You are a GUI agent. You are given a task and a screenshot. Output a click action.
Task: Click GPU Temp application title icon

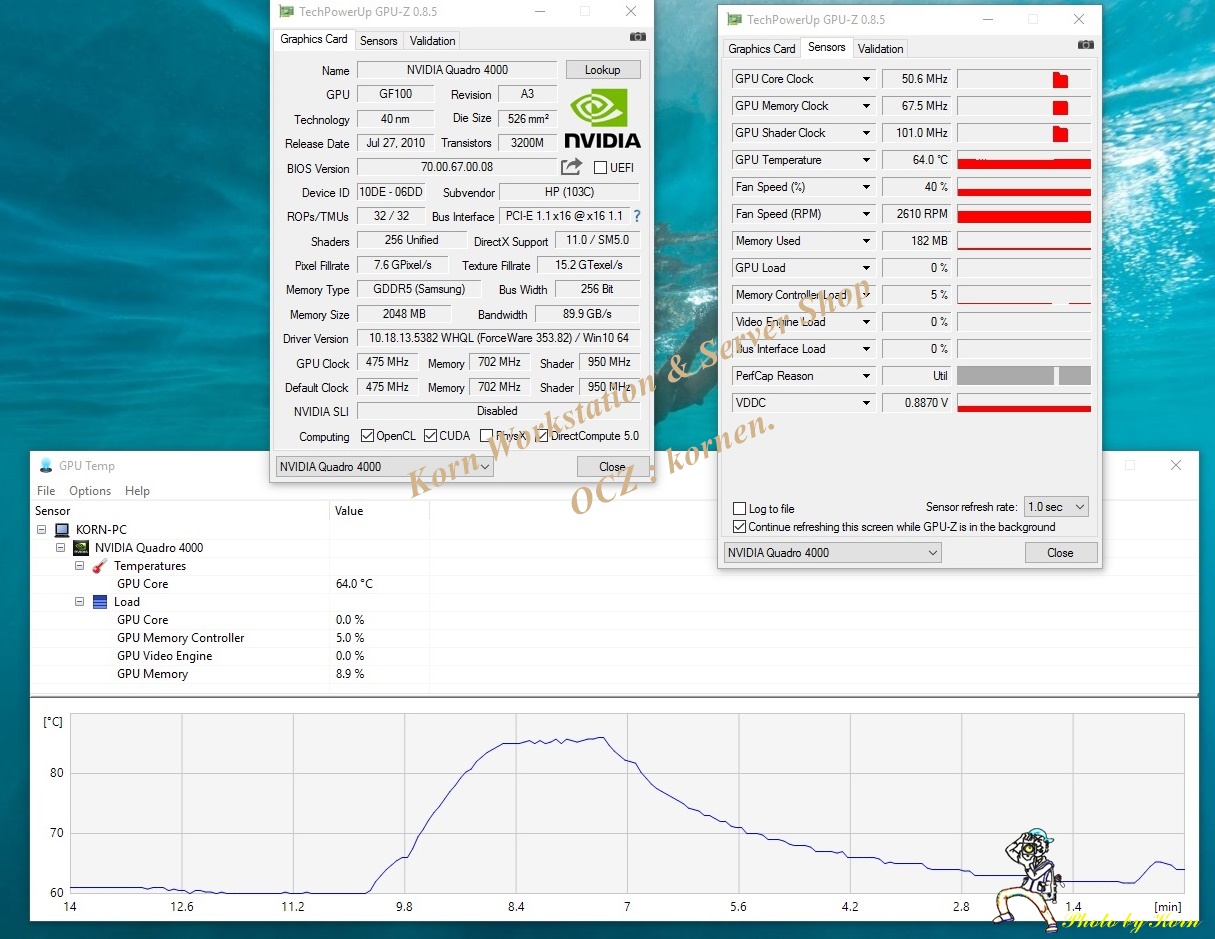pos(46,465)
